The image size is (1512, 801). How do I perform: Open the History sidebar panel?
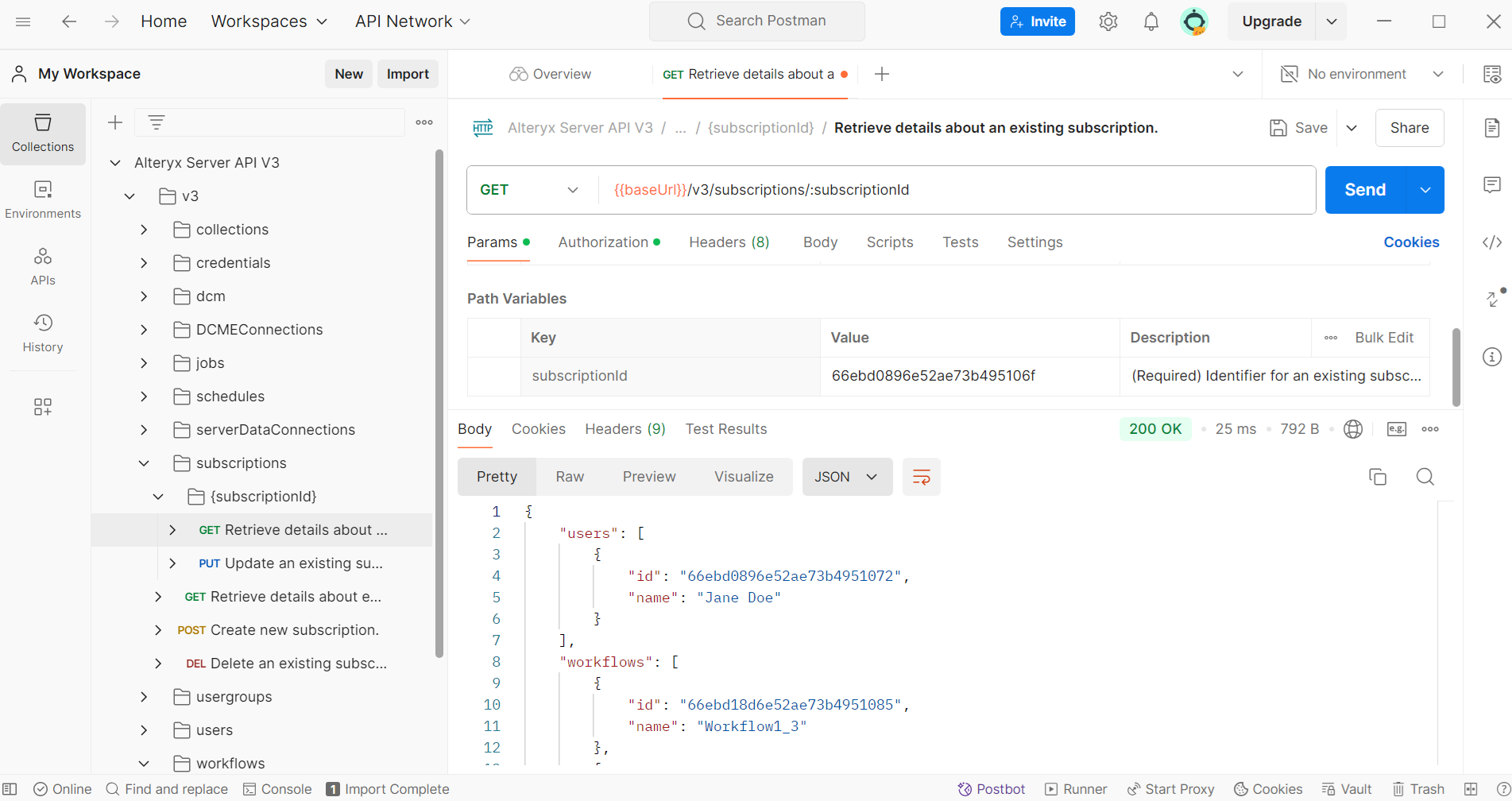coord(43,334)
